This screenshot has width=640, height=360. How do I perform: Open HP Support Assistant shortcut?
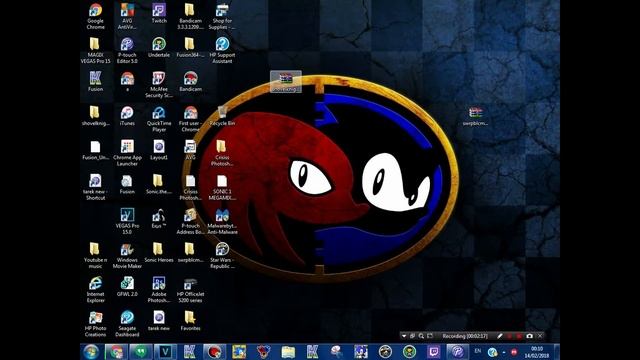point(222,51)
